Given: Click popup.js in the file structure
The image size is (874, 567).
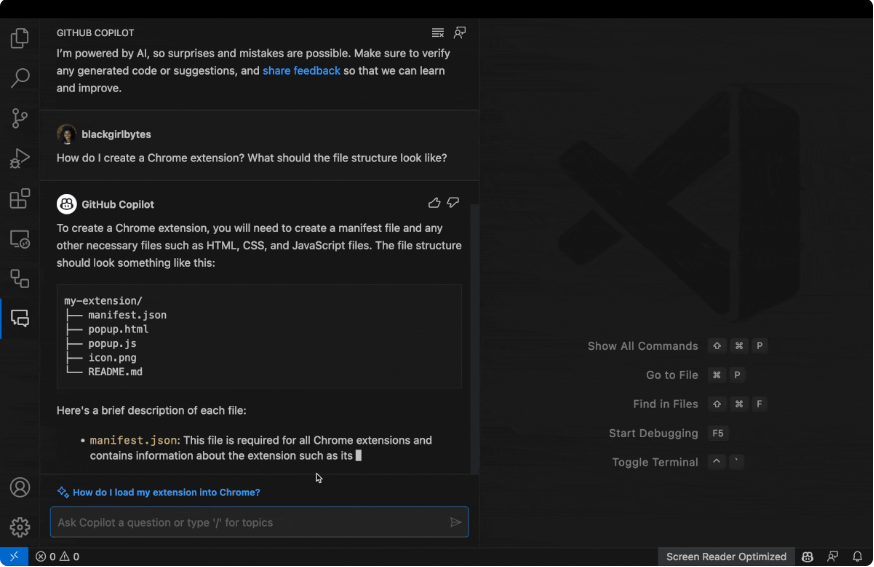Looking at the screenshot, I should (112, 343).
